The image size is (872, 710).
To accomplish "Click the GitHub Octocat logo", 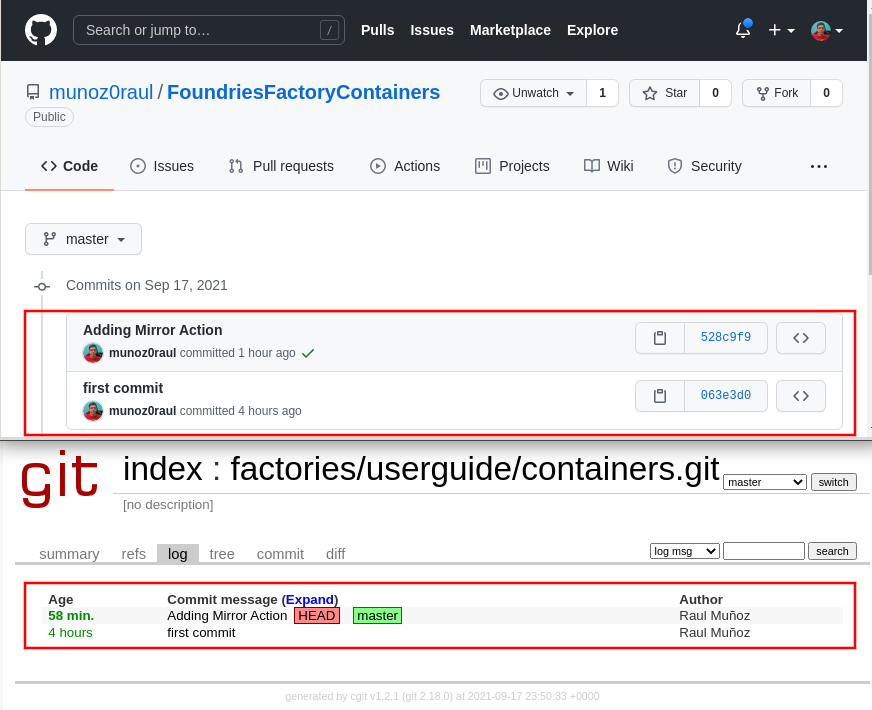I will (41, 30).
